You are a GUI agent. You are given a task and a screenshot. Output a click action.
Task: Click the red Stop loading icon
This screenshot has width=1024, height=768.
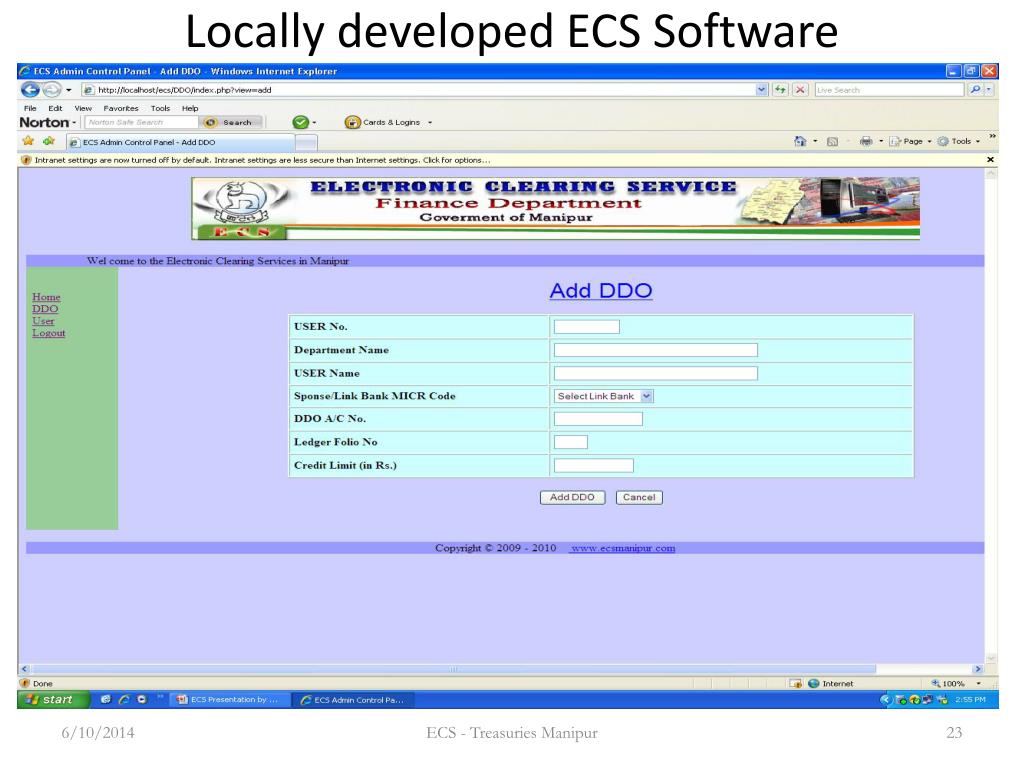(x=801, y=89)
